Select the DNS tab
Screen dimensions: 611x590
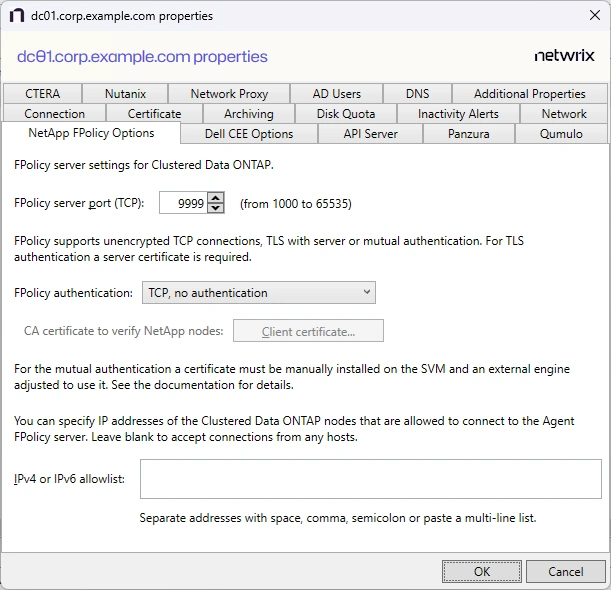coord(417,94)
